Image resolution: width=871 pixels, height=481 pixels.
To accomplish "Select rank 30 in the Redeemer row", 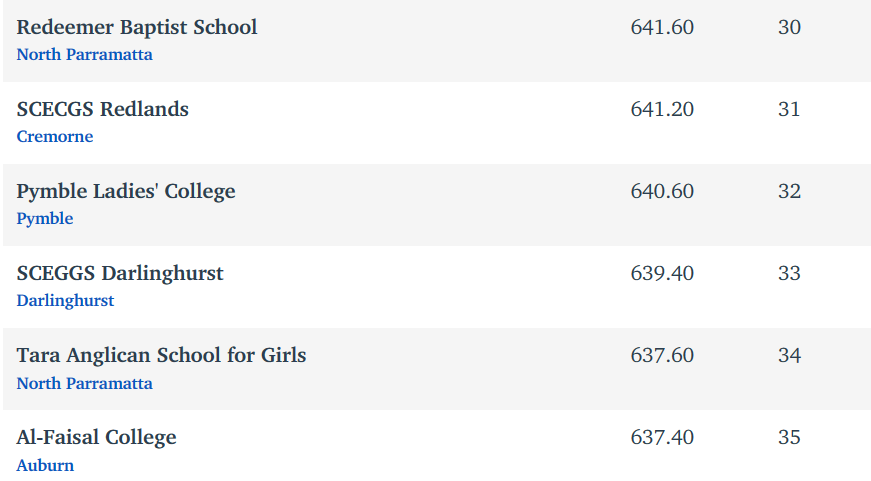I will tap(789, 27).
